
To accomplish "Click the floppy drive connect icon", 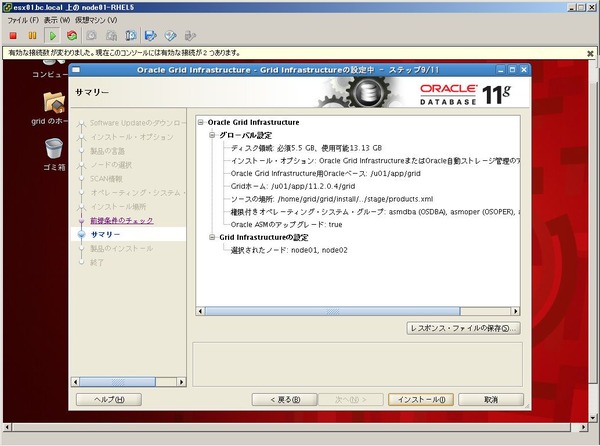I will (150, 36).
